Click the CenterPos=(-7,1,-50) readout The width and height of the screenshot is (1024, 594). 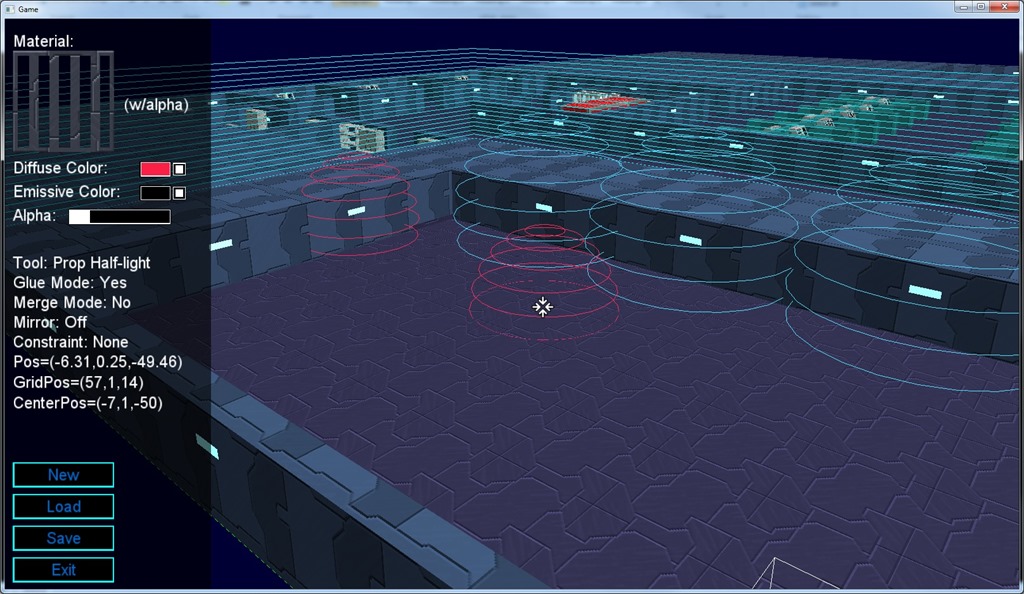88,403
